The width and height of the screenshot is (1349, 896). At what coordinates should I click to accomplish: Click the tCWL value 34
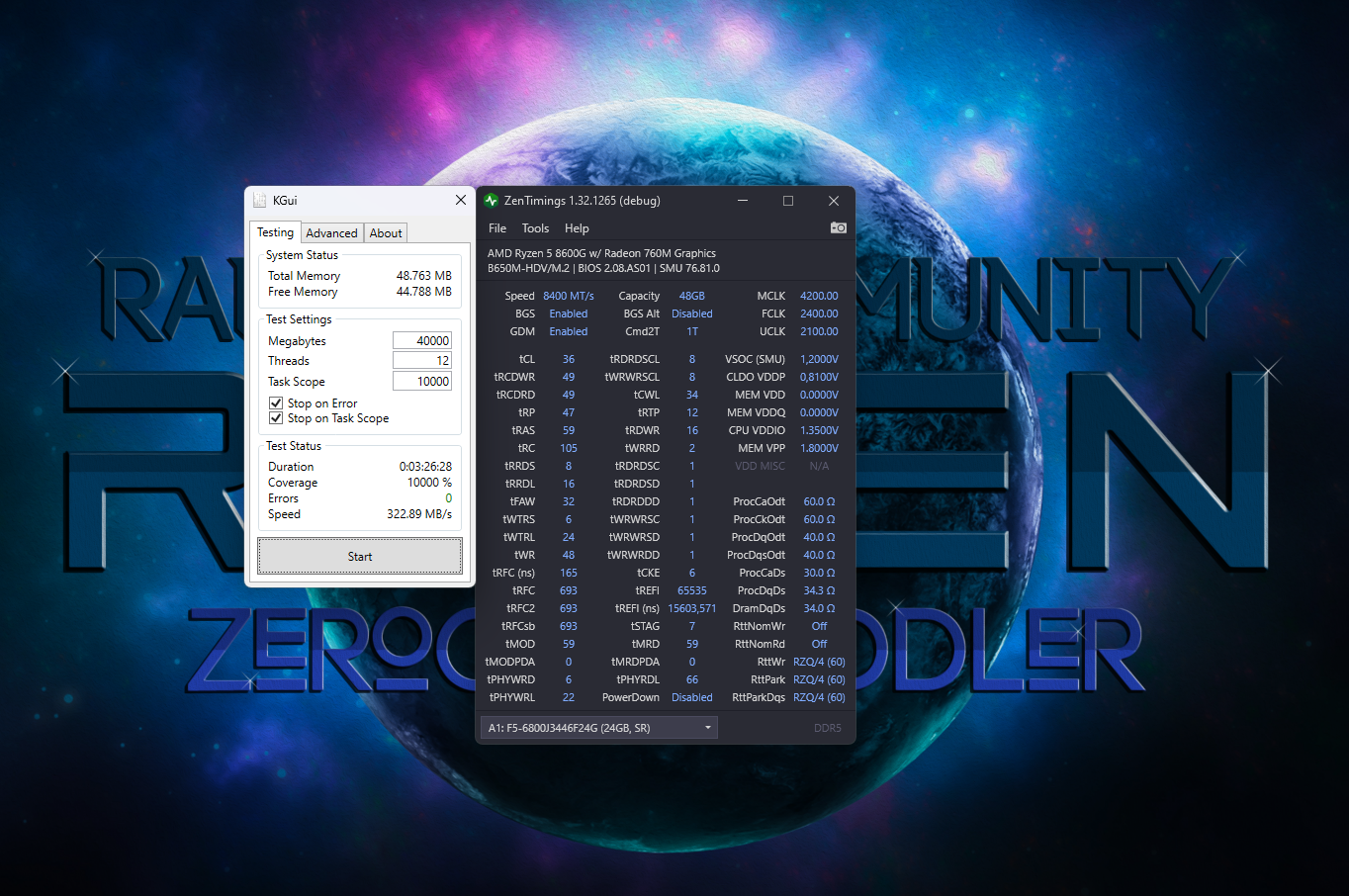click(x=692, y=395)
